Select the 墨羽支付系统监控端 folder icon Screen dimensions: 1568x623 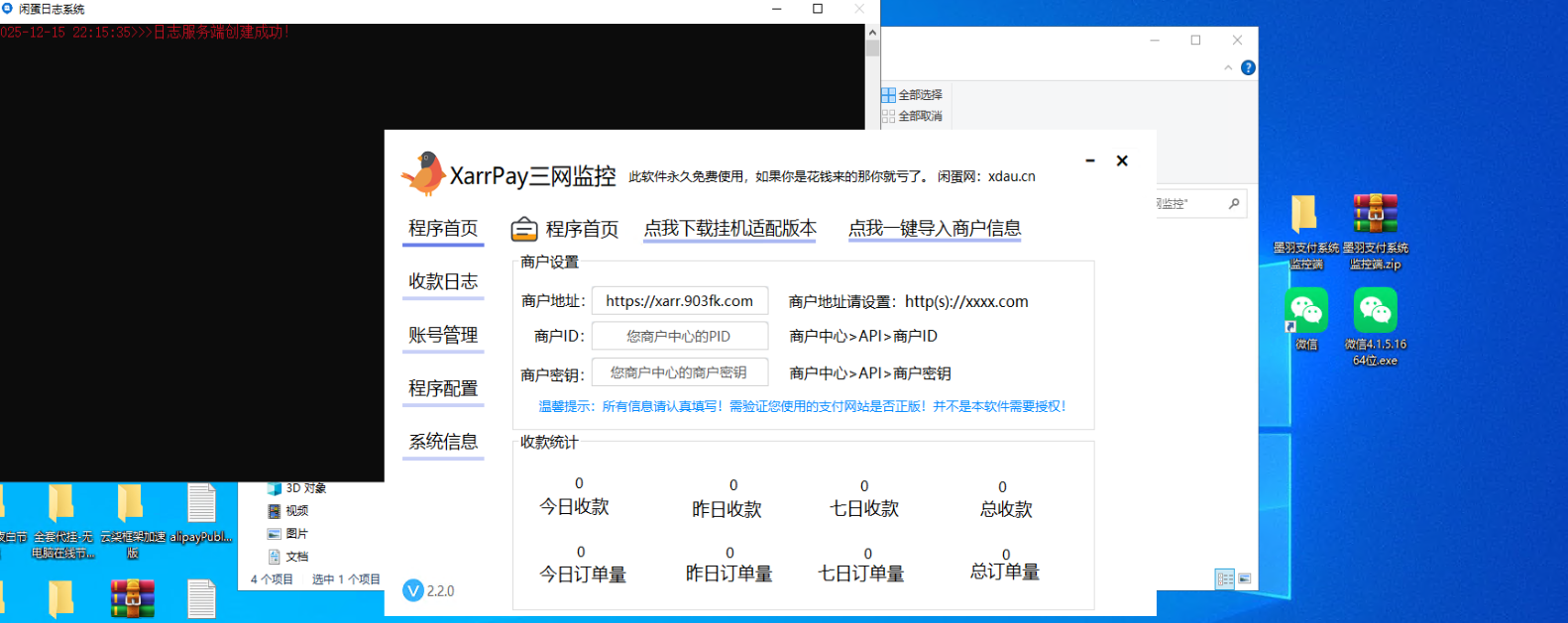point(1304,214)
